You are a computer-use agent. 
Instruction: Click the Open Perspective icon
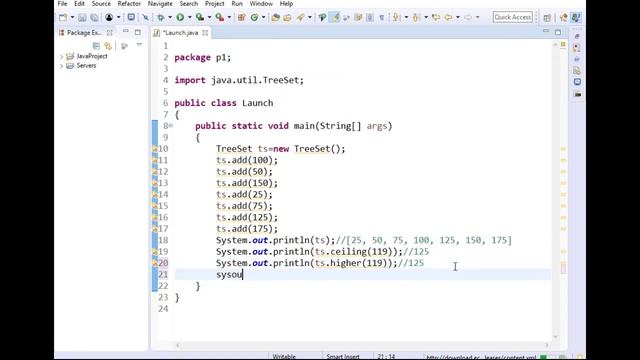[547, 18]
